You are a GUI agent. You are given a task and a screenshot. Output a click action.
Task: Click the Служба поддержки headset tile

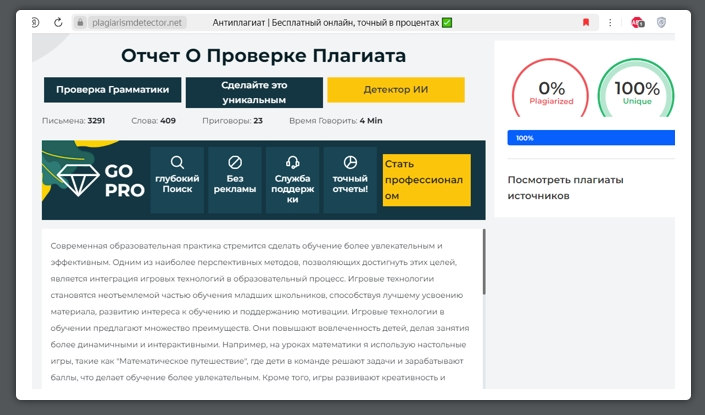292,180
